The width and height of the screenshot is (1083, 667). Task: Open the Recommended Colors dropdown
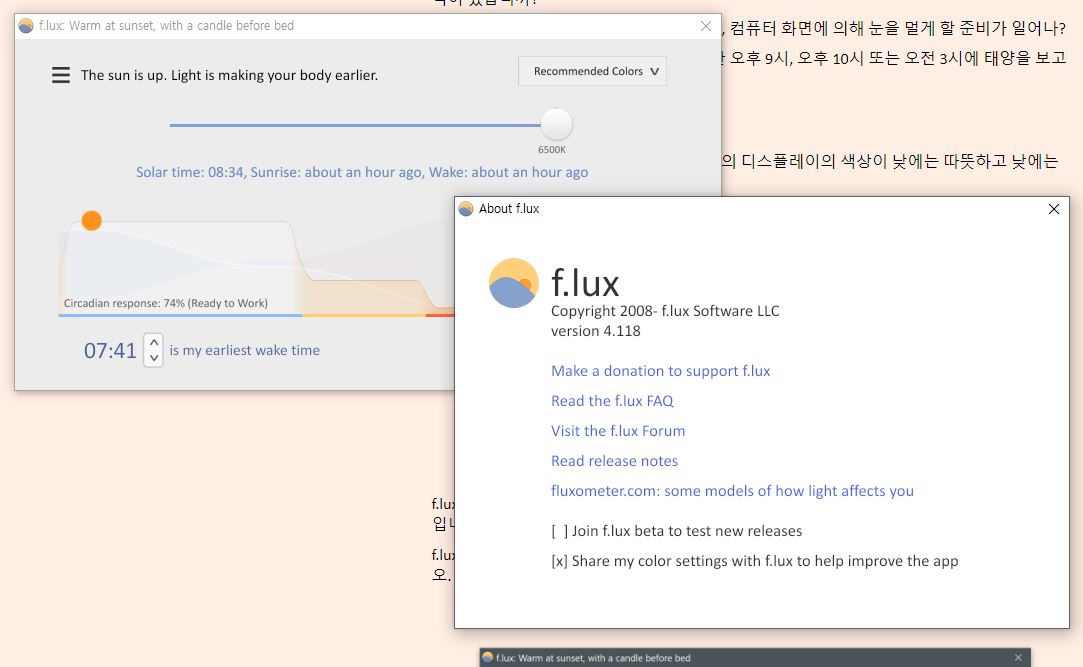[593, 71]
